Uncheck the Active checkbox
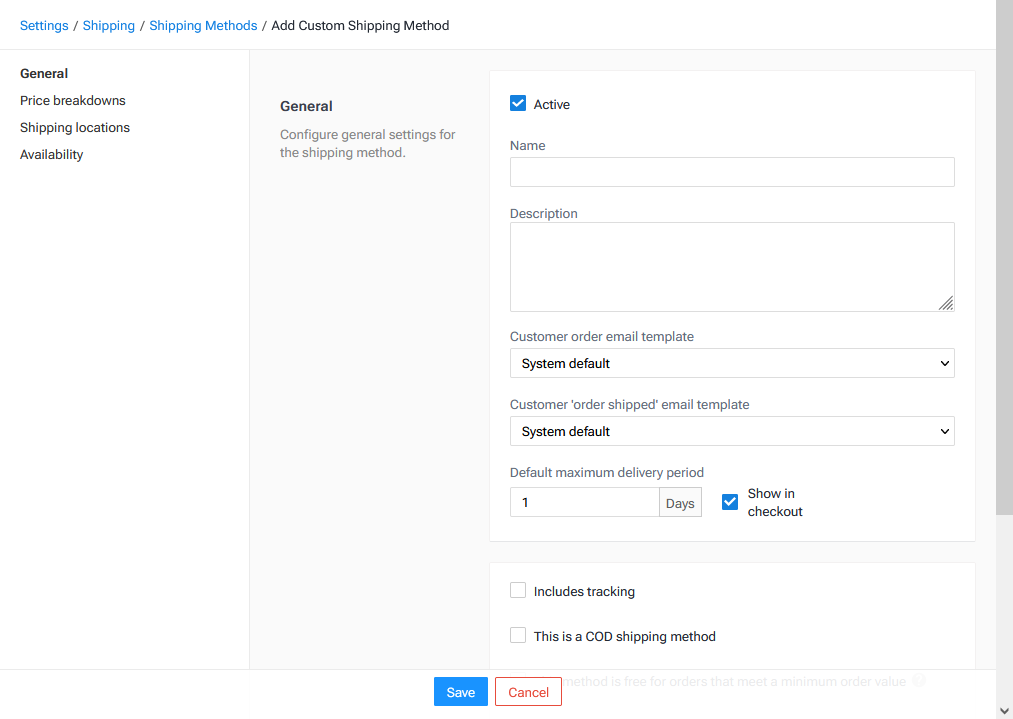Image resolution: width=1013 pixels, height=719 pixels. click(518, 103)
